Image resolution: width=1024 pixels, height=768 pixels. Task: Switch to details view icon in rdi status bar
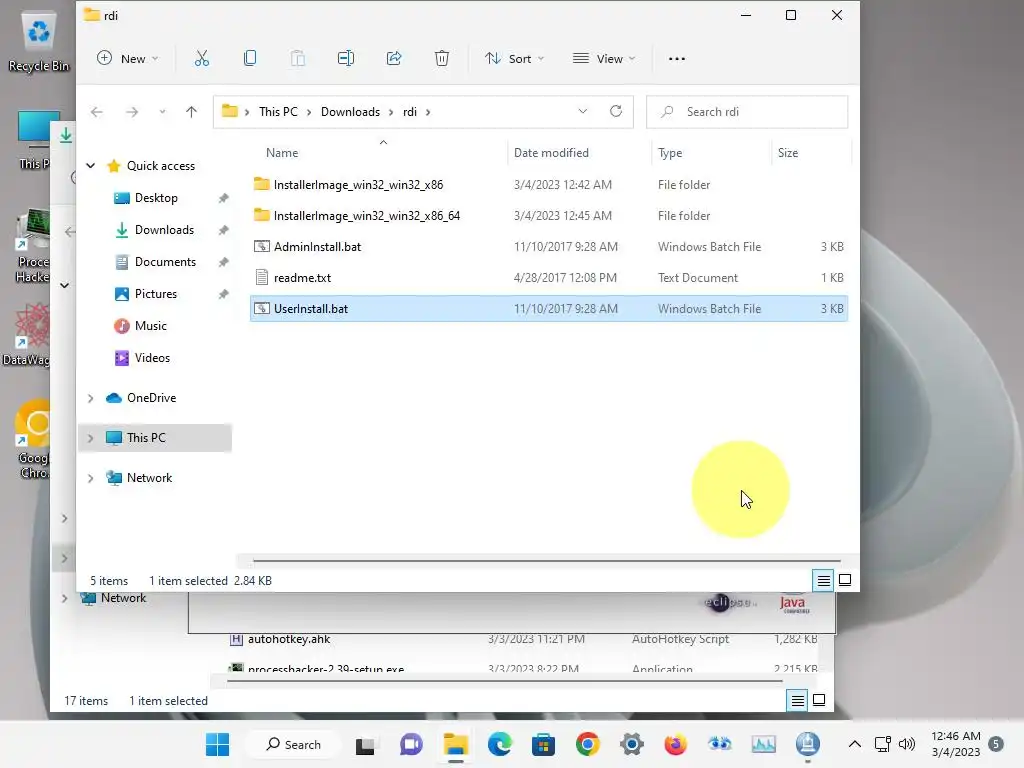824,580
